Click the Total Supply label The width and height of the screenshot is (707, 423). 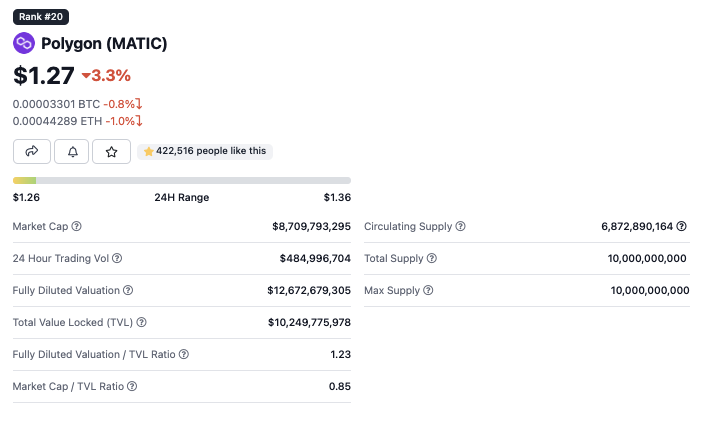[x=394, y=258]
